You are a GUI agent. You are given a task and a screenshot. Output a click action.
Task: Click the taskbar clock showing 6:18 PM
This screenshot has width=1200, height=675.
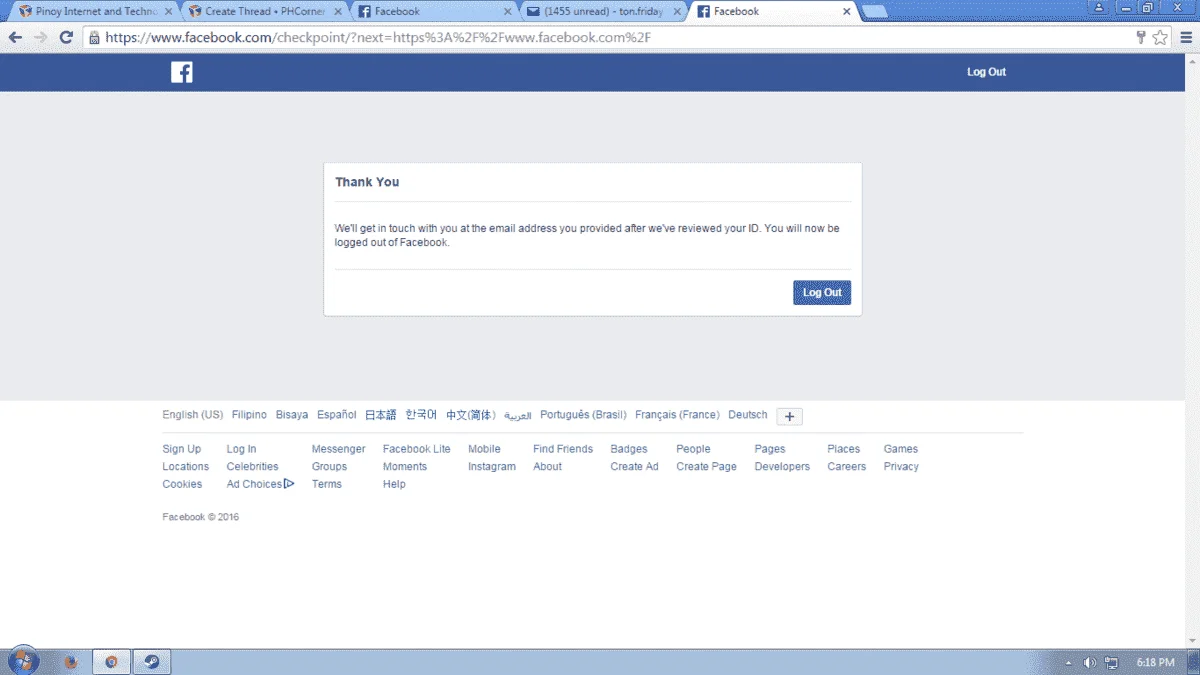[x=1155, y=662]
